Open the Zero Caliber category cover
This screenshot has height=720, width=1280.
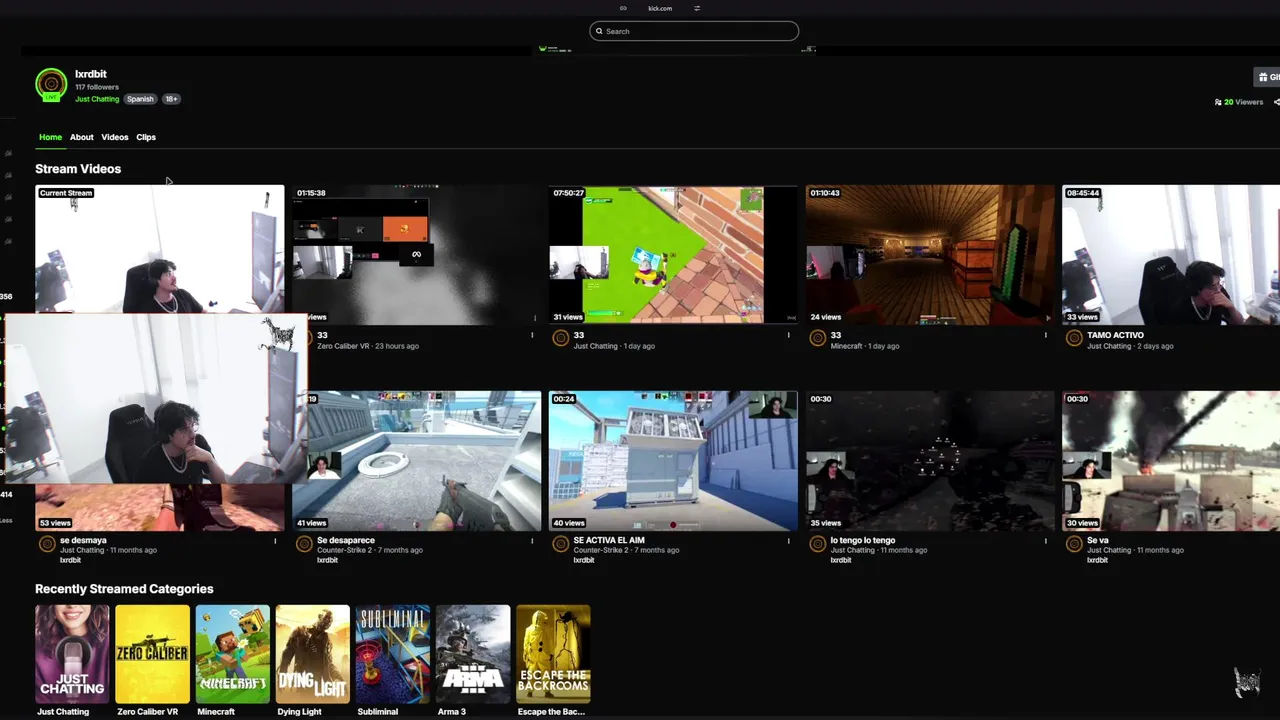(152, 654)
